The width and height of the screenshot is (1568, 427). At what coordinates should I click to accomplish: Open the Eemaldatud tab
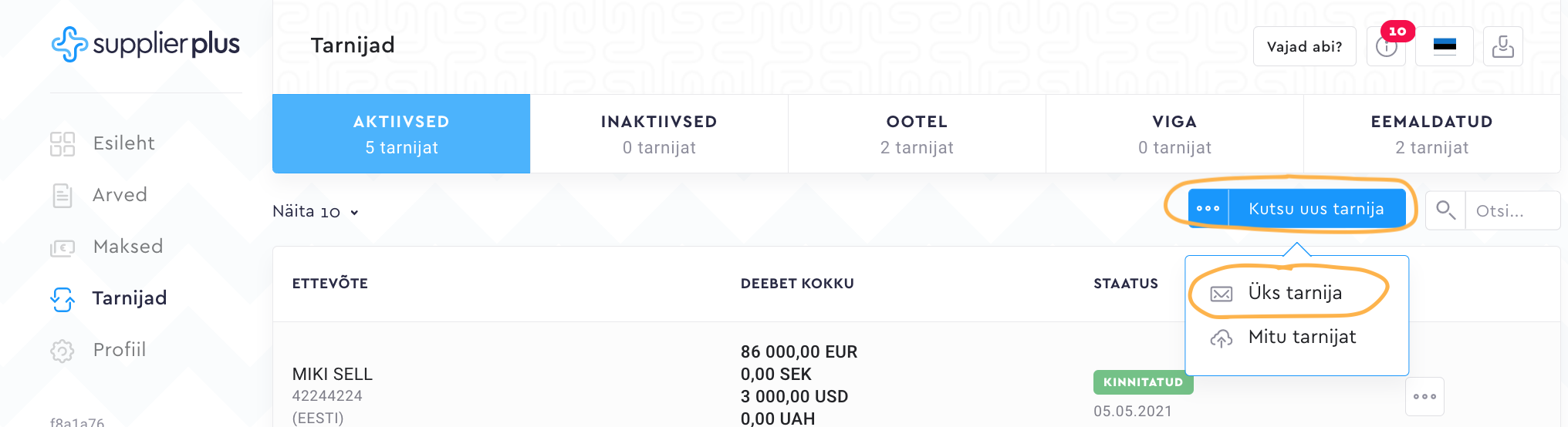[x=1431, y=134]
